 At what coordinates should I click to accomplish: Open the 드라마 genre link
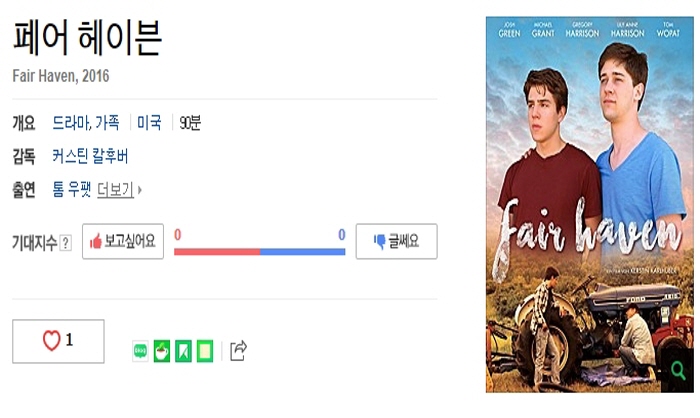pyautogui.click(x=69, y=123)
